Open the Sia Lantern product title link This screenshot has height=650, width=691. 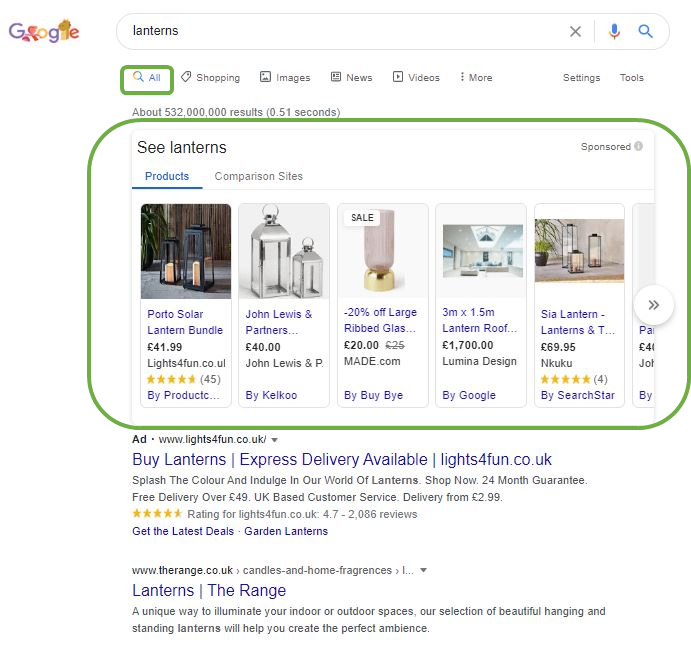click(x=578, y=322)
